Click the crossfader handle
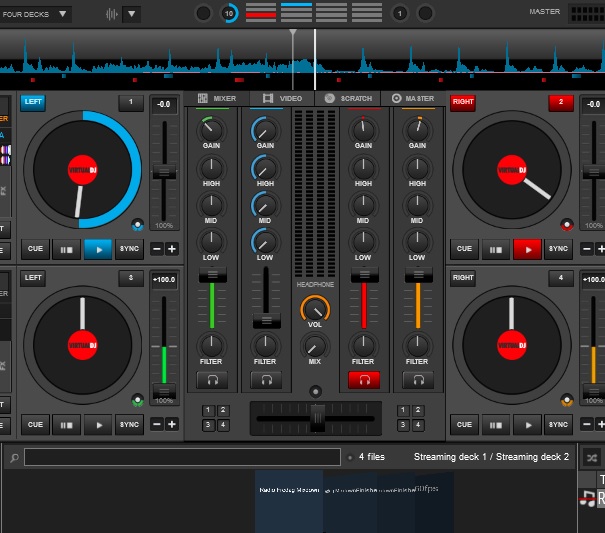This screenshot has height=533, width=605. [318, 418]
